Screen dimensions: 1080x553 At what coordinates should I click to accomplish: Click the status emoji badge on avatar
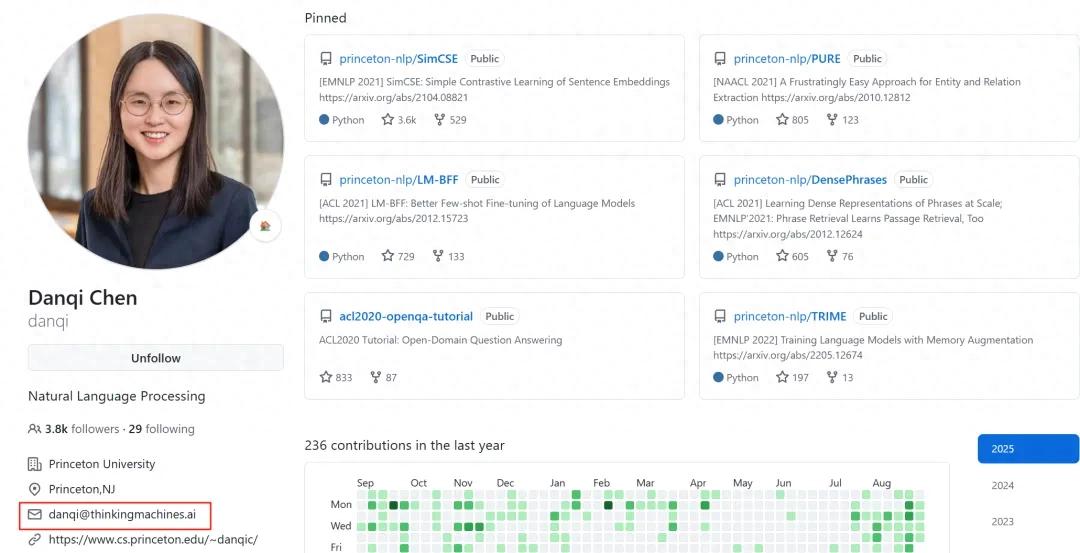[x=265, y=226]
